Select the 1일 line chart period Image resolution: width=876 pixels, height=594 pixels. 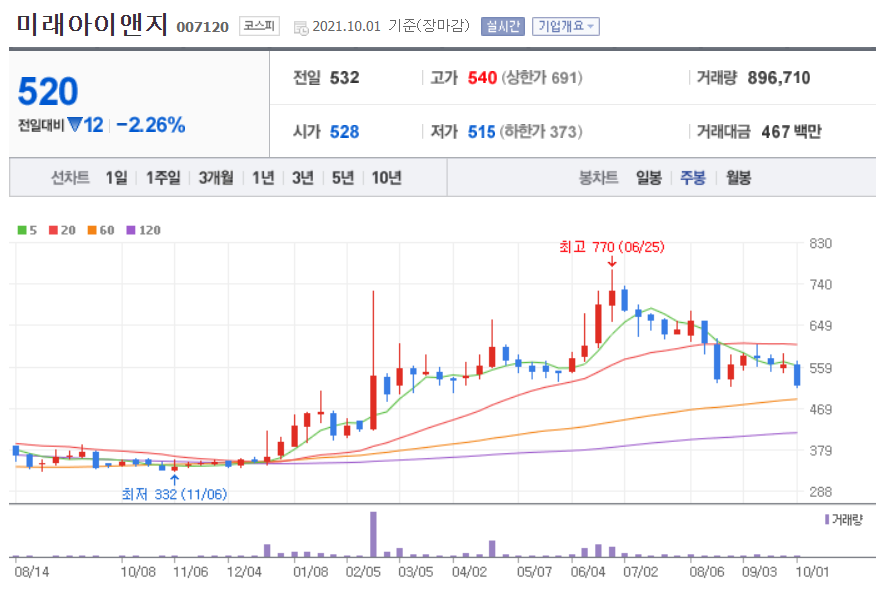click(116, 178)
